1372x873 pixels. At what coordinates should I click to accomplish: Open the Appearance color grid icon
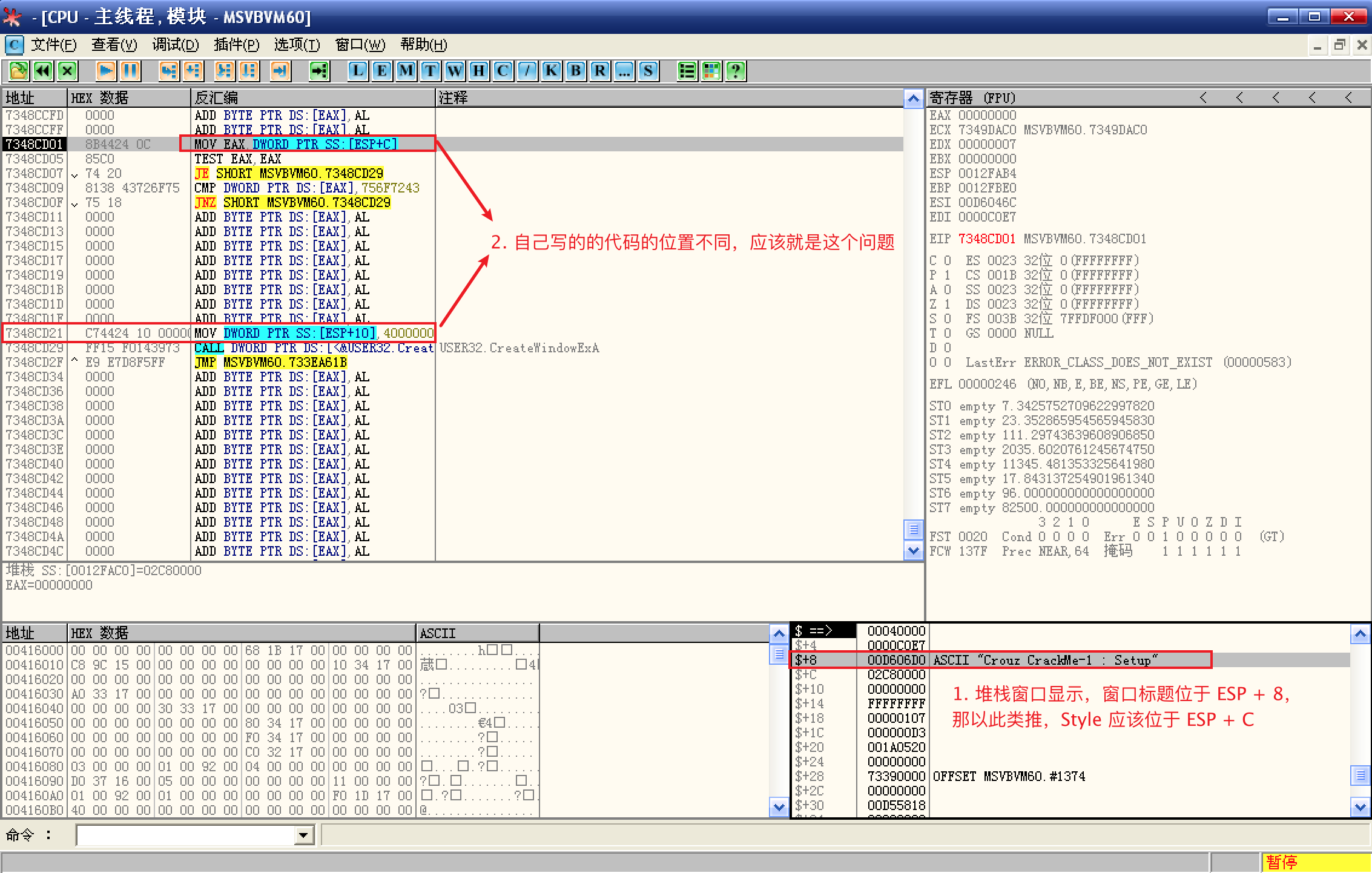711,71
